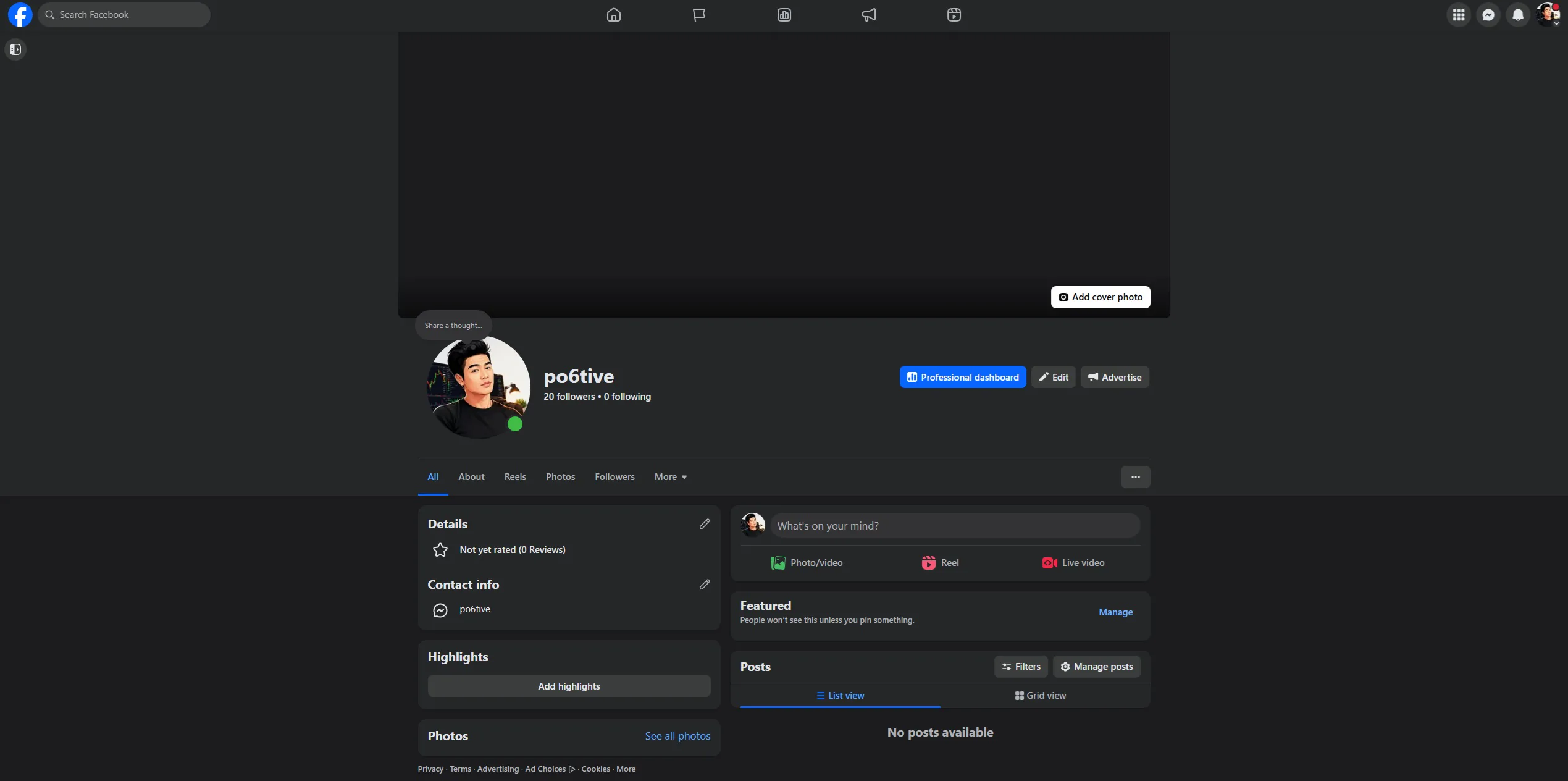This screenshot has height=781, width=1568.
Task: Click the po6tive Messenger contact text
Action: coord(475,609)
